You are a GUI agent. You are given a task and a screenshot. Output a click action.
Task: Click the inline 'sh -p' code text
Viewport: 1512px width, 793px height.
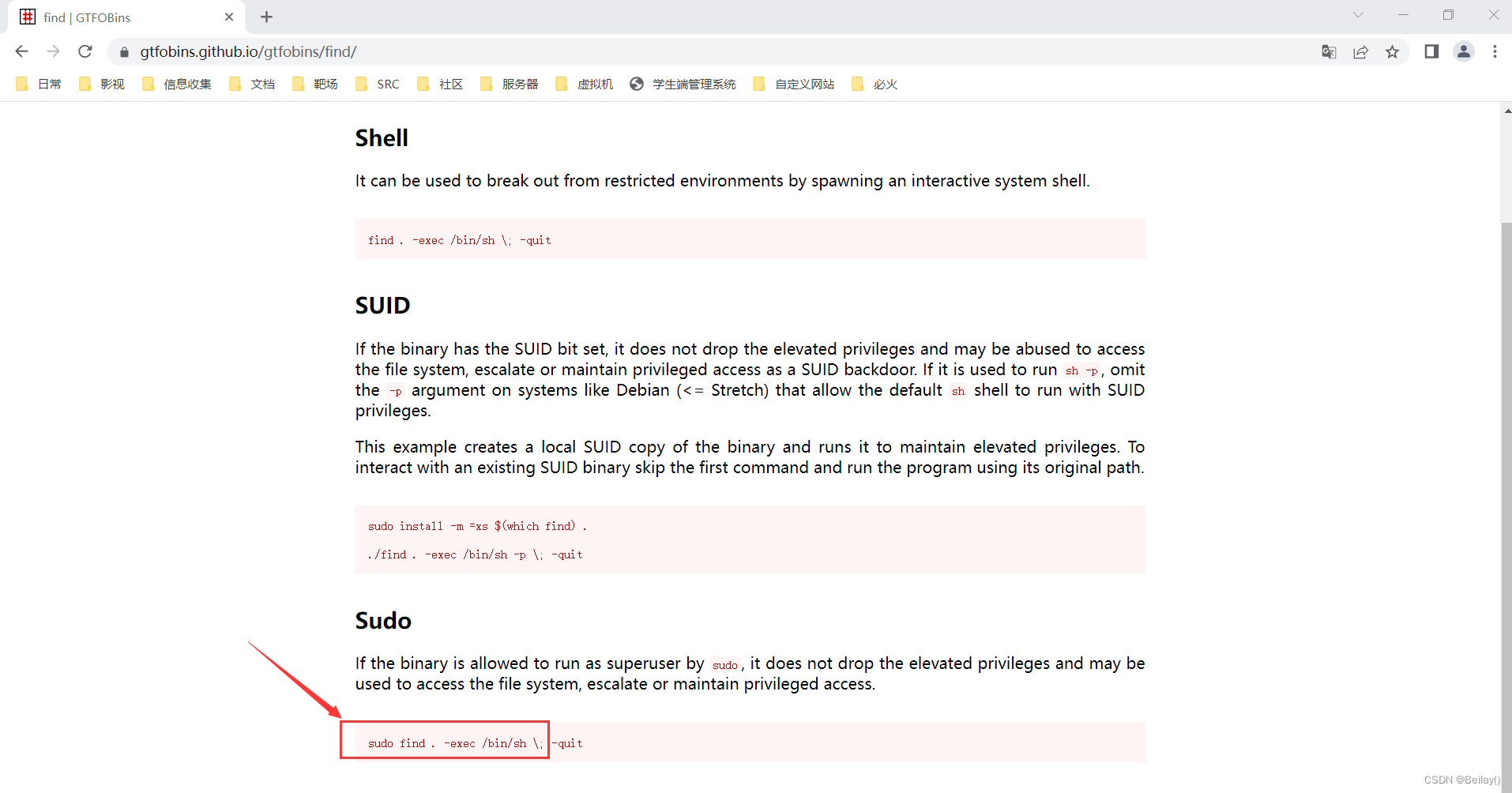coord(1081,370)
